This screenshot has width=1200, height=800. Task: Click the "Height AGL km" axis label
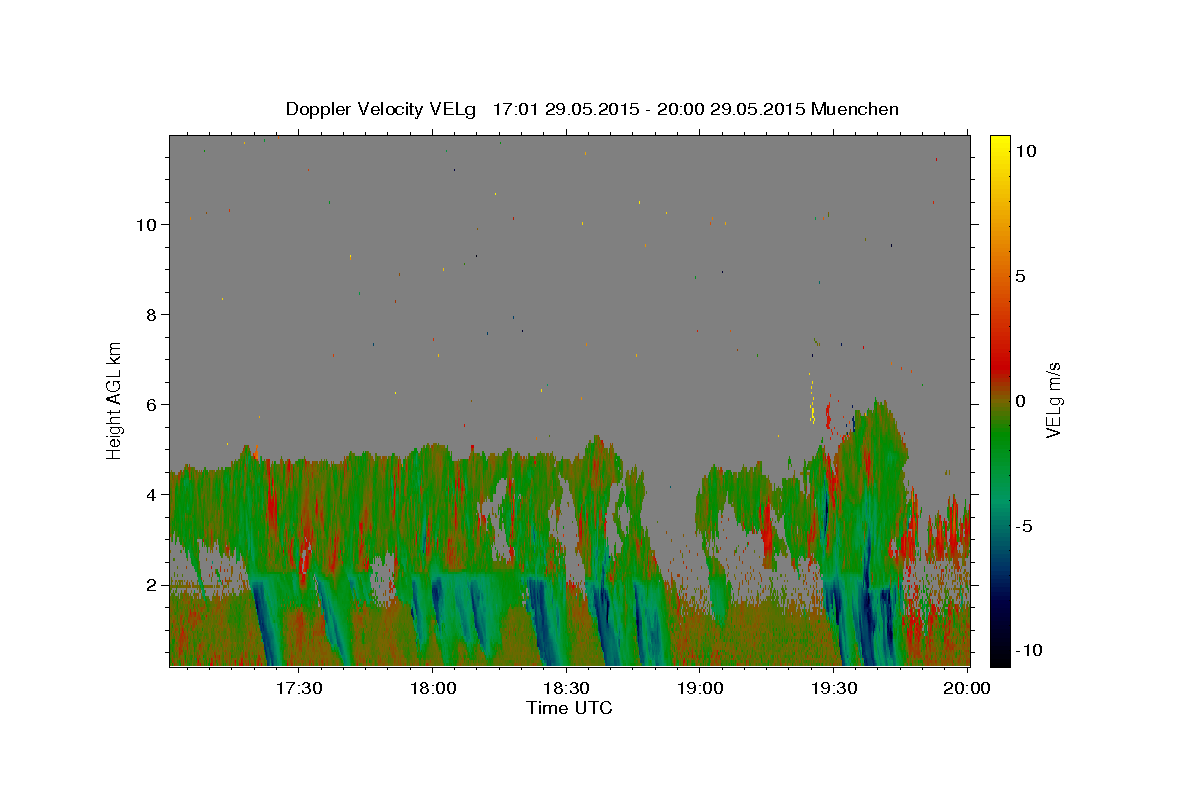click(x=115, y=399)
